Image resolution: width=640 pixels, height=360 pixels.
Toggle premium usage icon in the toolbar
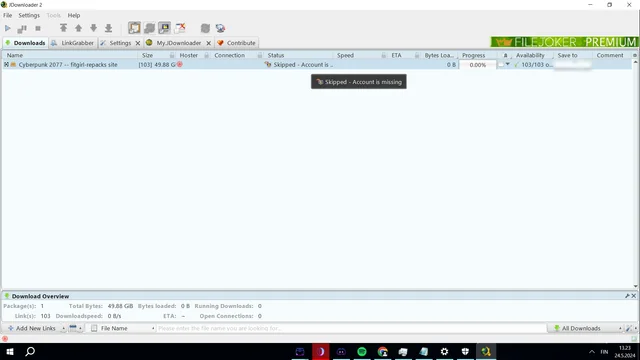[x=164, y=28]
